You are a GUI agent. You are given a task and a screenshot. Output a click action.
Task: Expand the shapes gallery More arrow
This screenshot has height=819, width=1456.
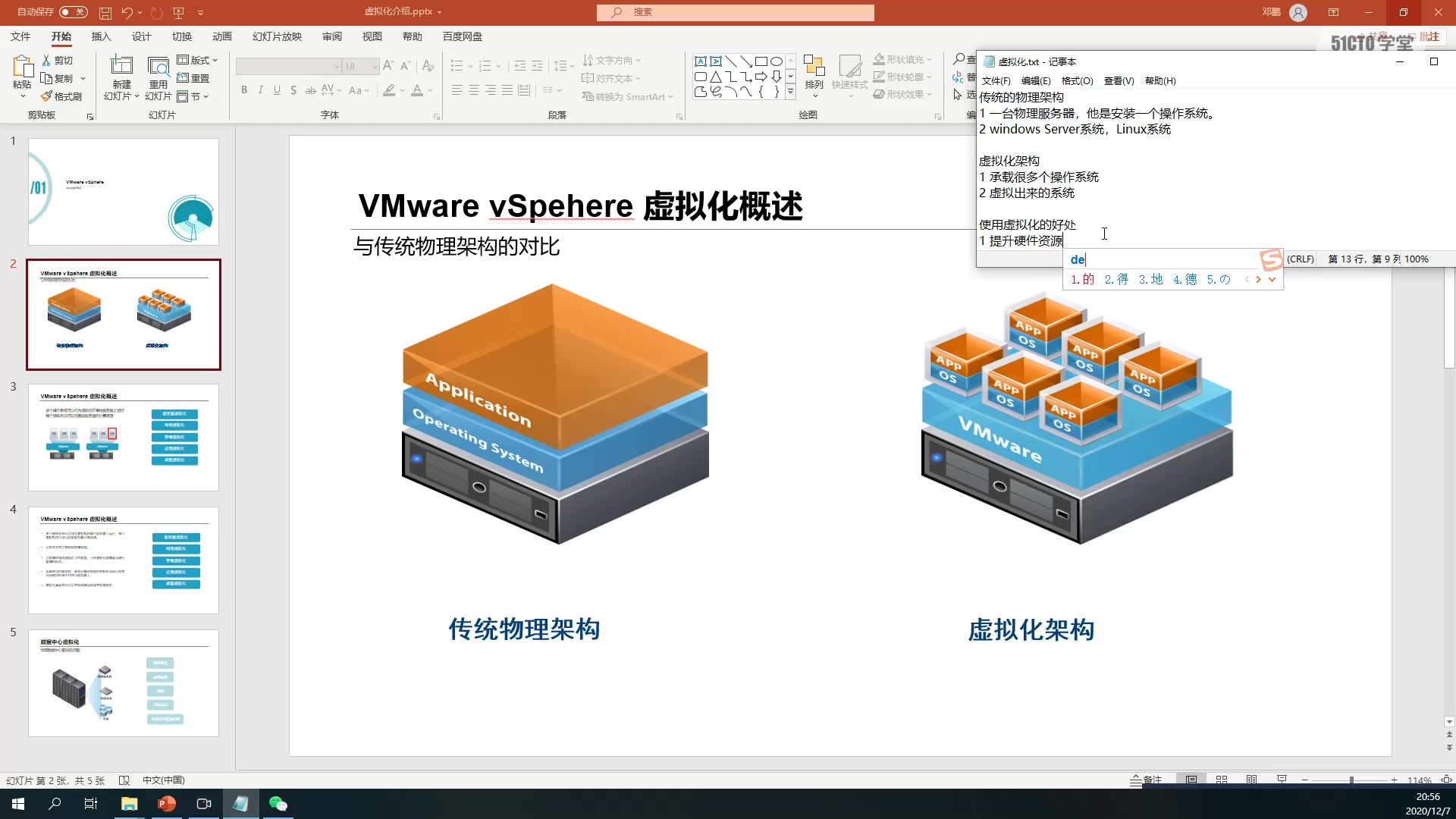pos(790,92)
